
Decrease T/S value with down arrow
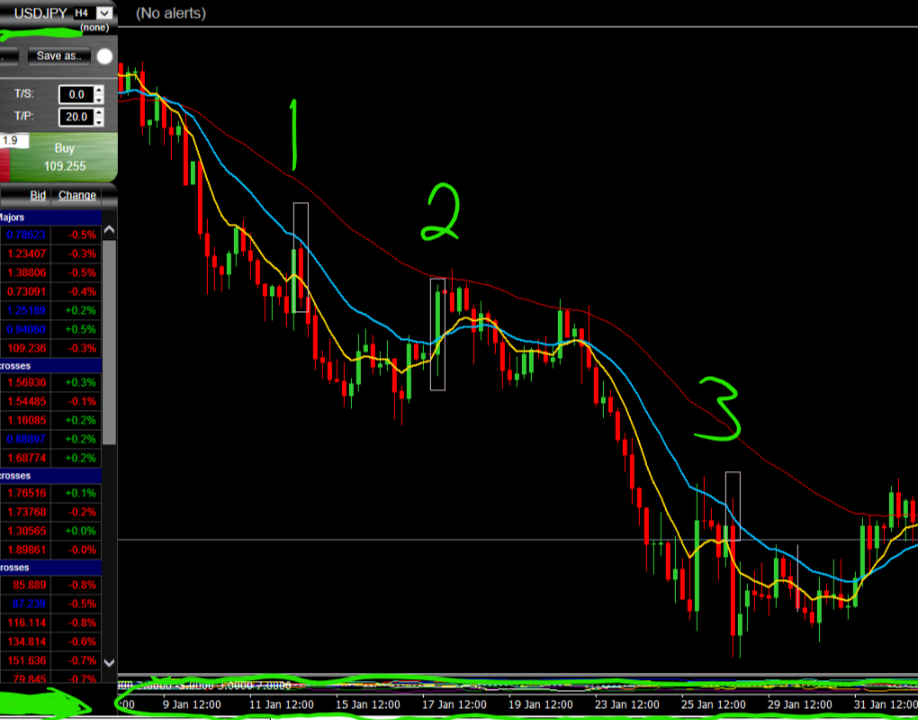click(x=98, y=99)
